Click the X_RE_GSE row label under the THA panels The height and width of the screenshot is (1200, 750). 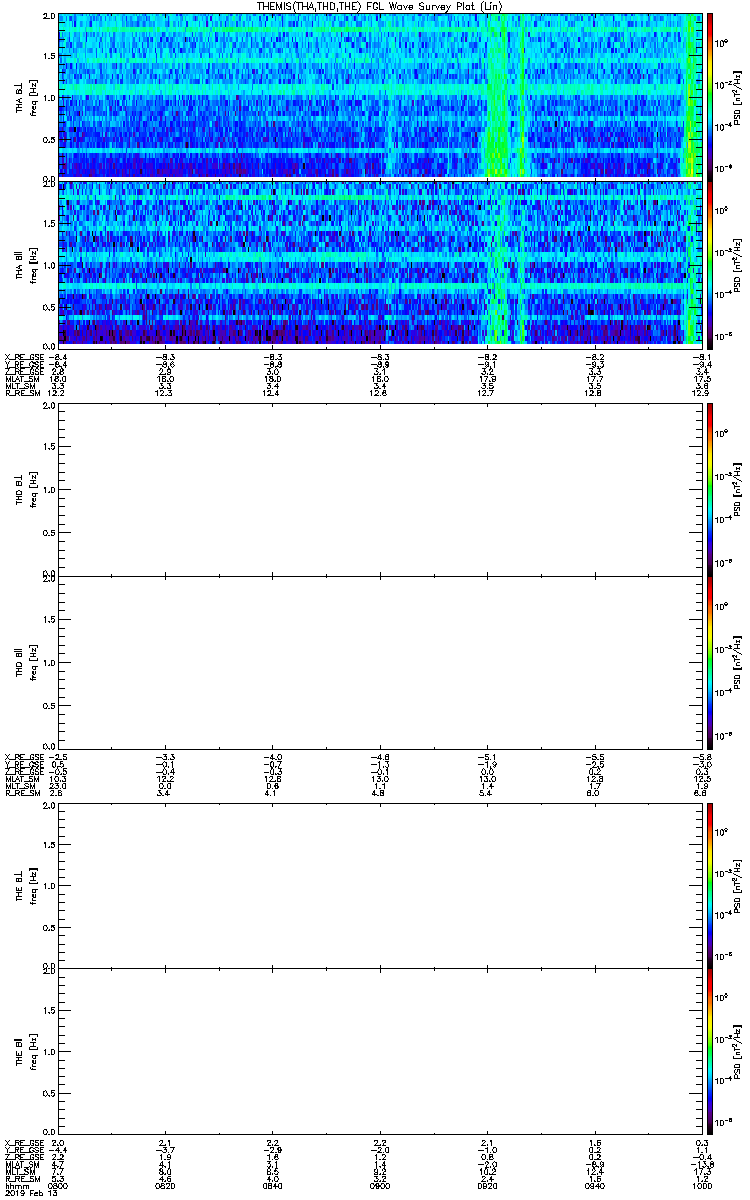[x=24, y=356]
